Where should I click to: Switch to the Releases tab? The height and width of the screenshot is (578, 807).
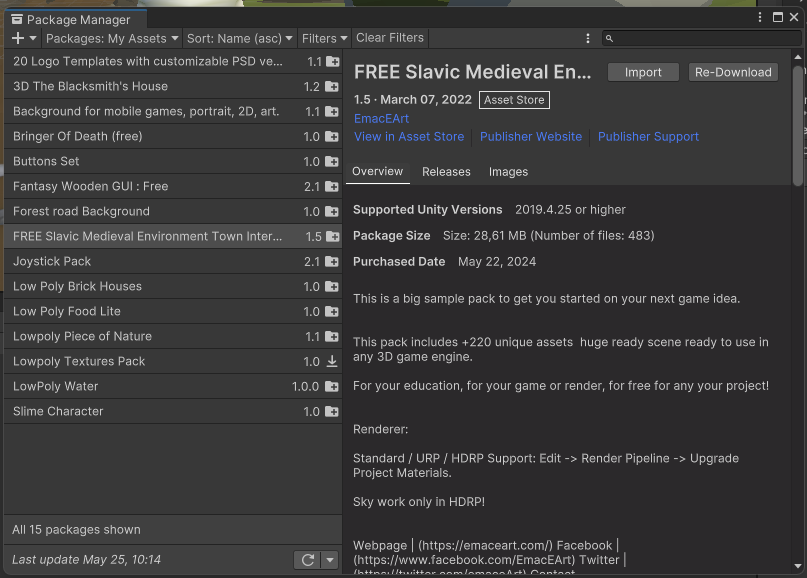[446, 172]
